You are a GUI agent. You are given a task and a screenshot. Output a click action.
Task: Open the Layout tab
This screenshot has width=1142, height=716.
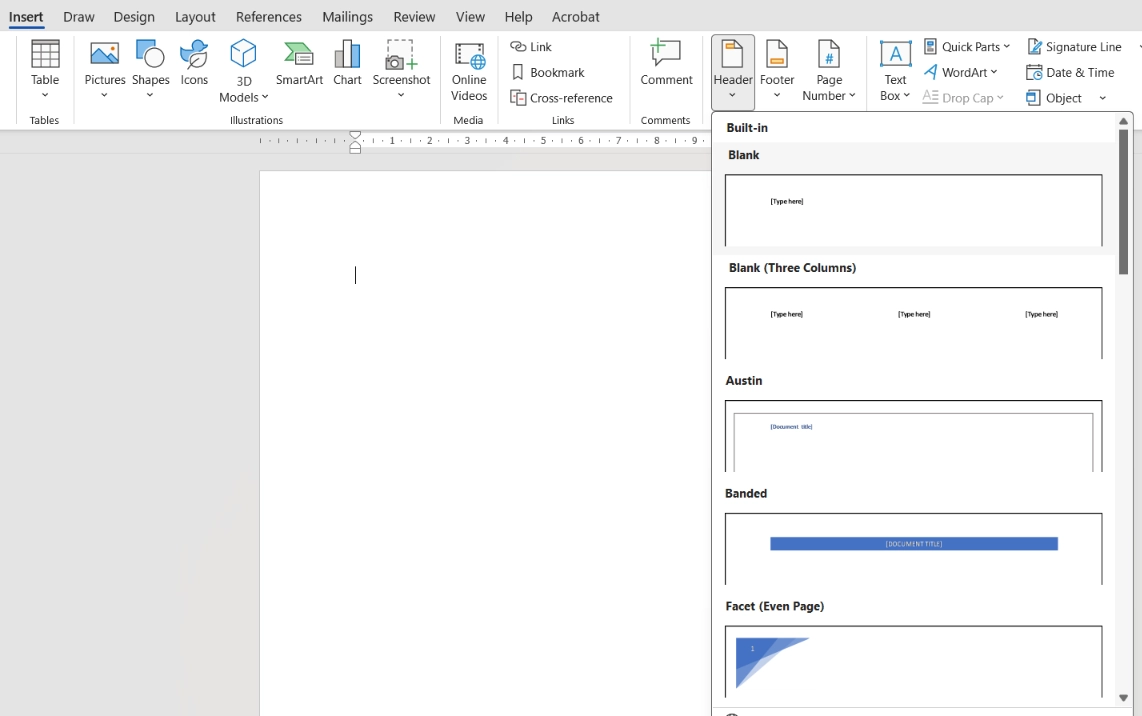pyautogui.click(x=195, y=17)
